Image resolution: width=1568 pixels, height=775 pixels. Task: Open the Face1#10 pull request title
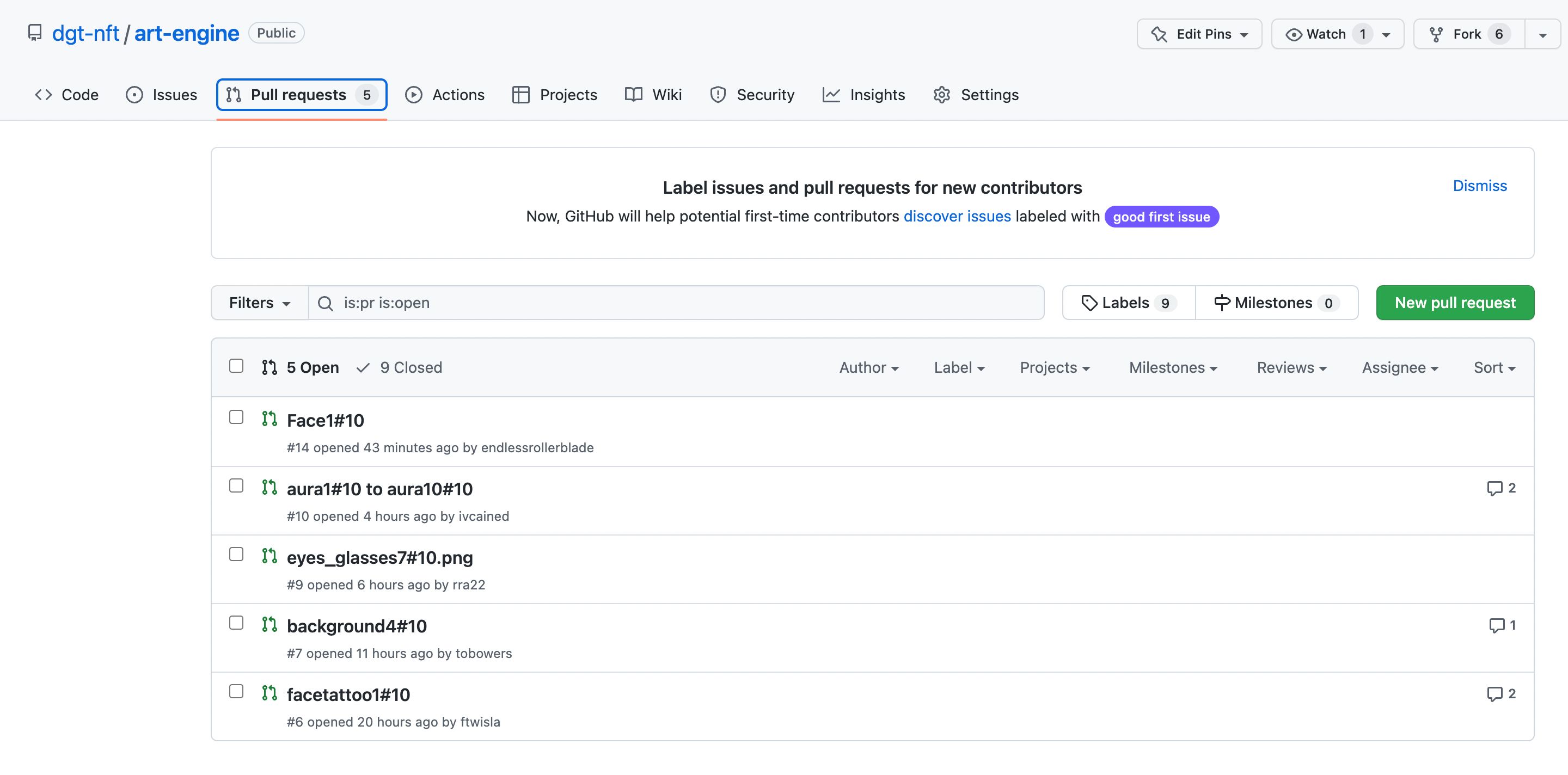(325, 420)
